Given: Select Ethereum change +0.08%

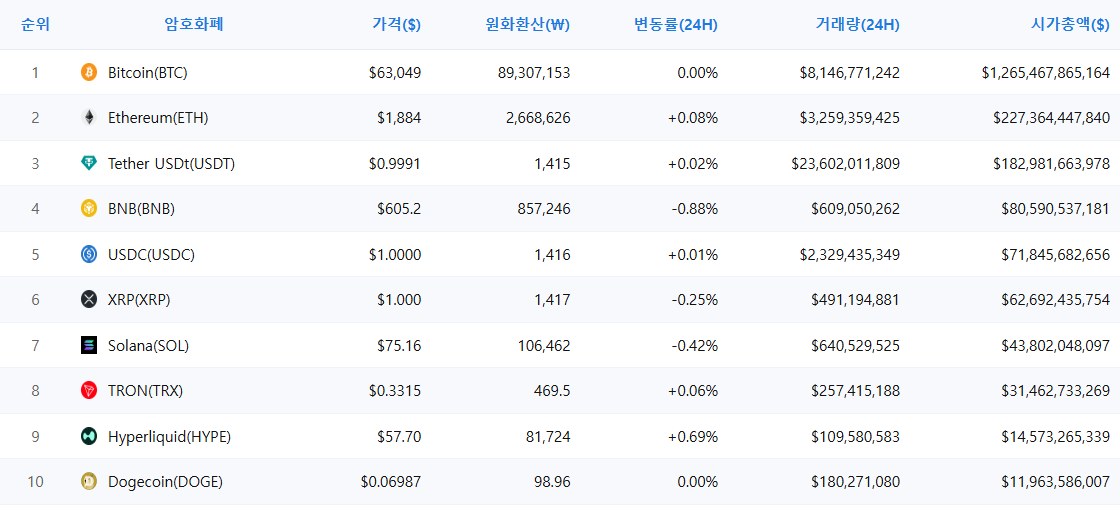Looking at the screenshot, I should (x=693, y=119).
